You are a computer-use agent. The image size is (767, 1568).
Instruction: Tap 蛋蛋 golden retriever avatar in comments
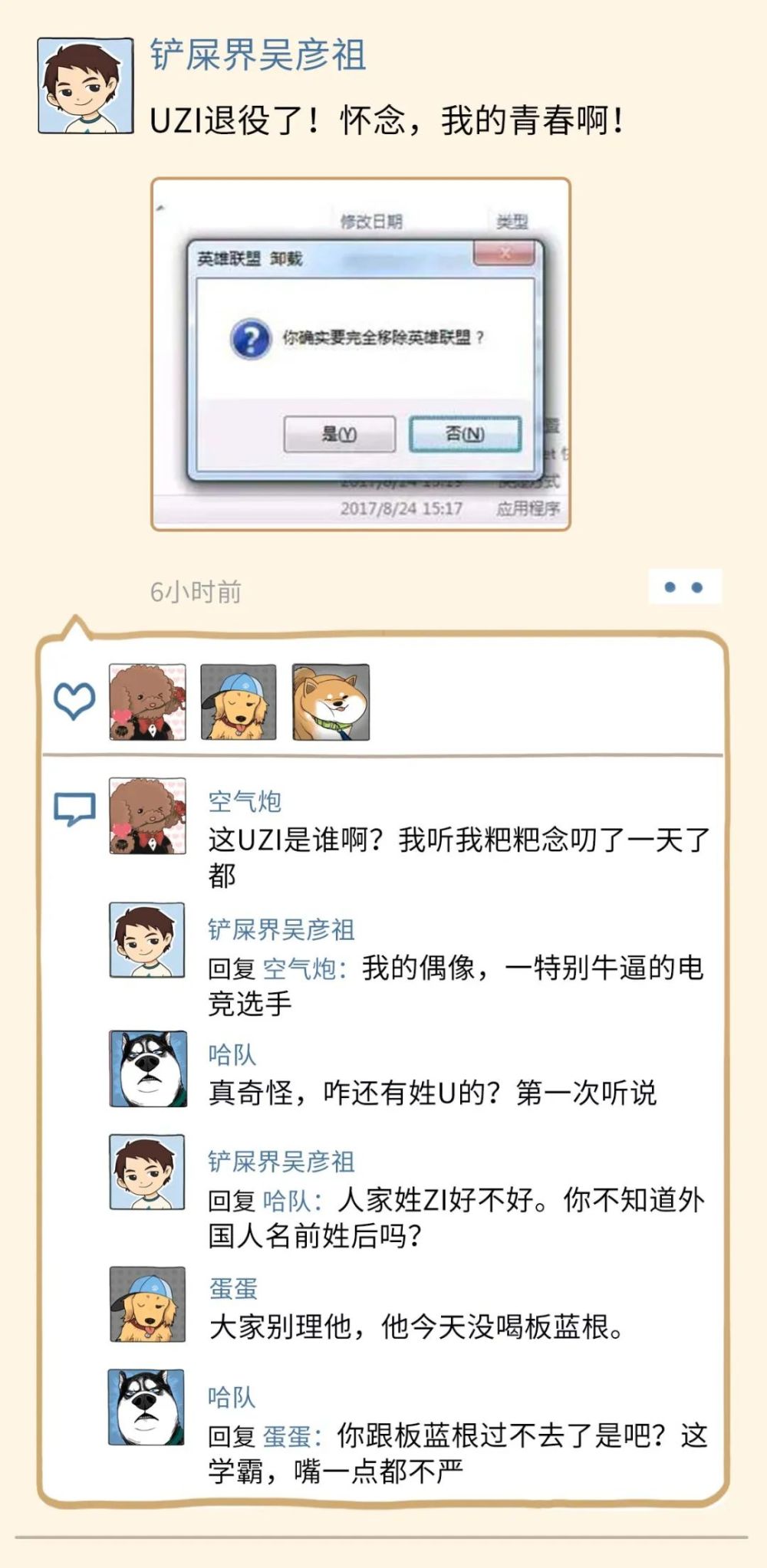148,1304
